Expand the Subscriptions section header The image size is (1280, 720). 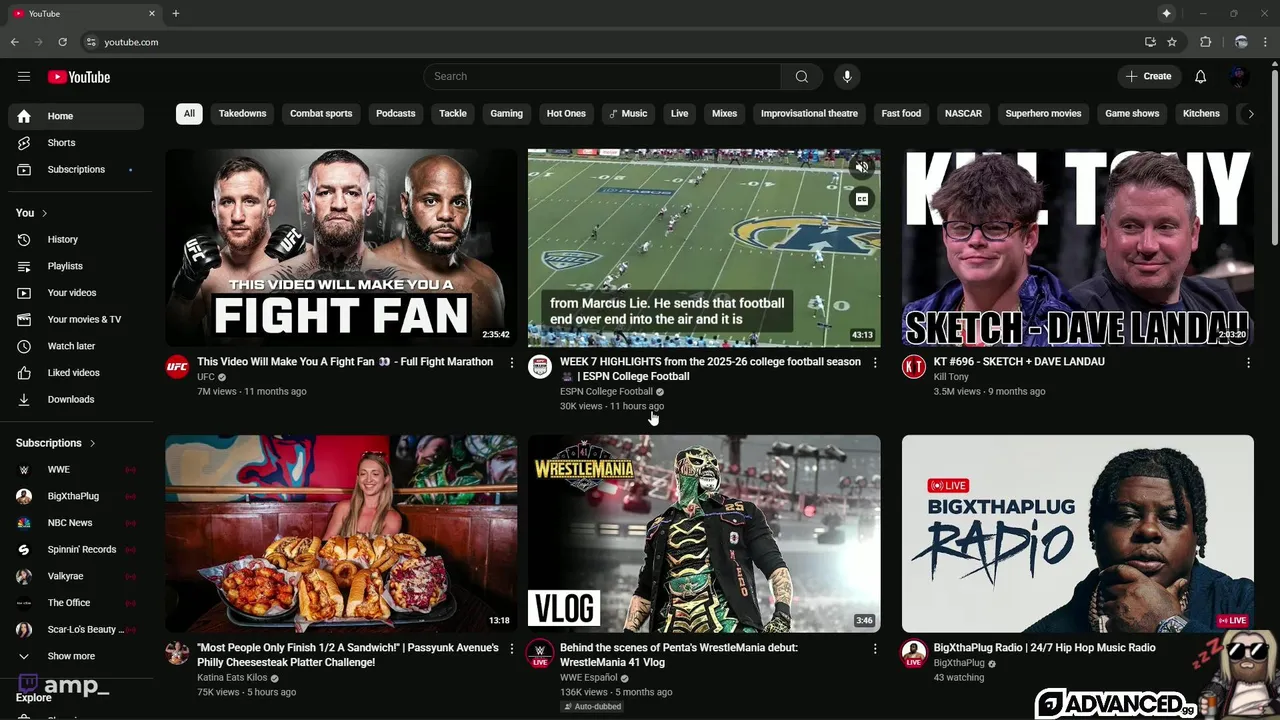coord(56,443)
